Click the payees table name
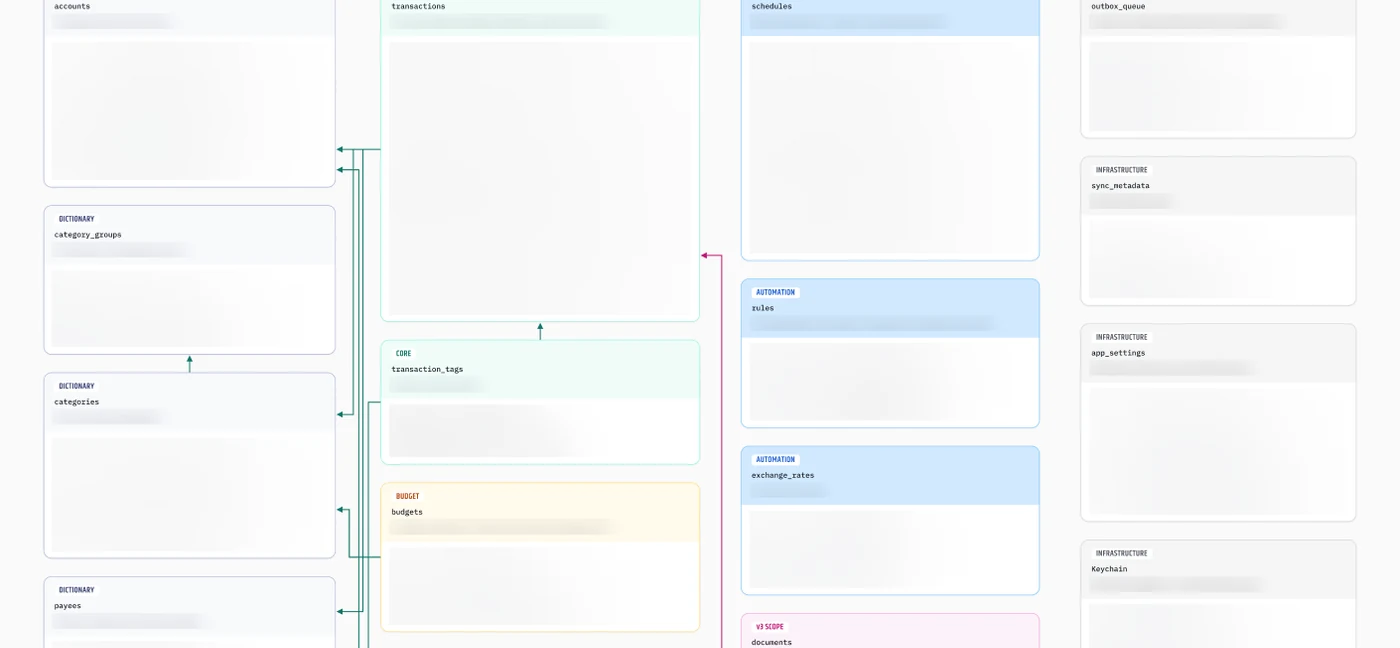1400x648 pixels. (x=68, y=606)
